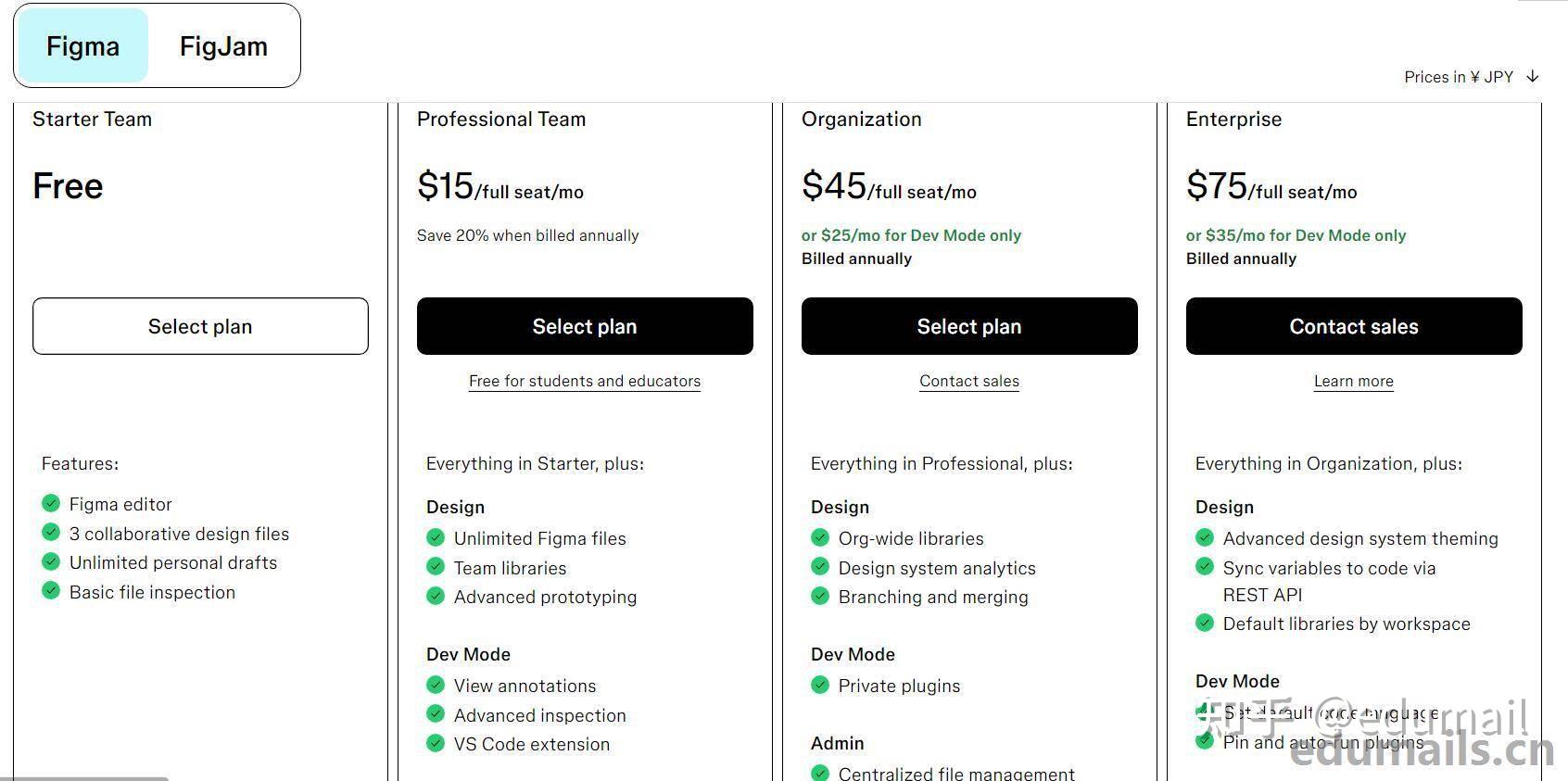Image resolution: width=1568 pixels, height=781 pixels.
Task: Click checkmark beside Basic file inspection
Action: (51, 591)
